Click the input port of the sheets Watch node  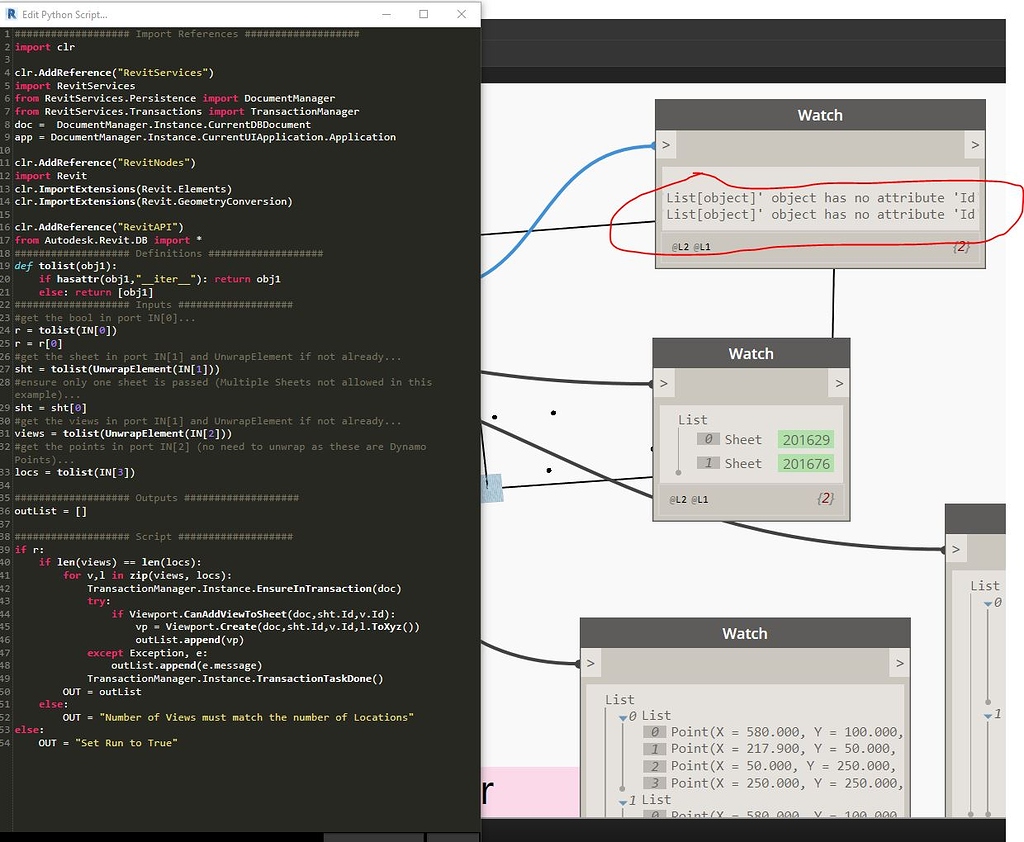tap(663, 383)
